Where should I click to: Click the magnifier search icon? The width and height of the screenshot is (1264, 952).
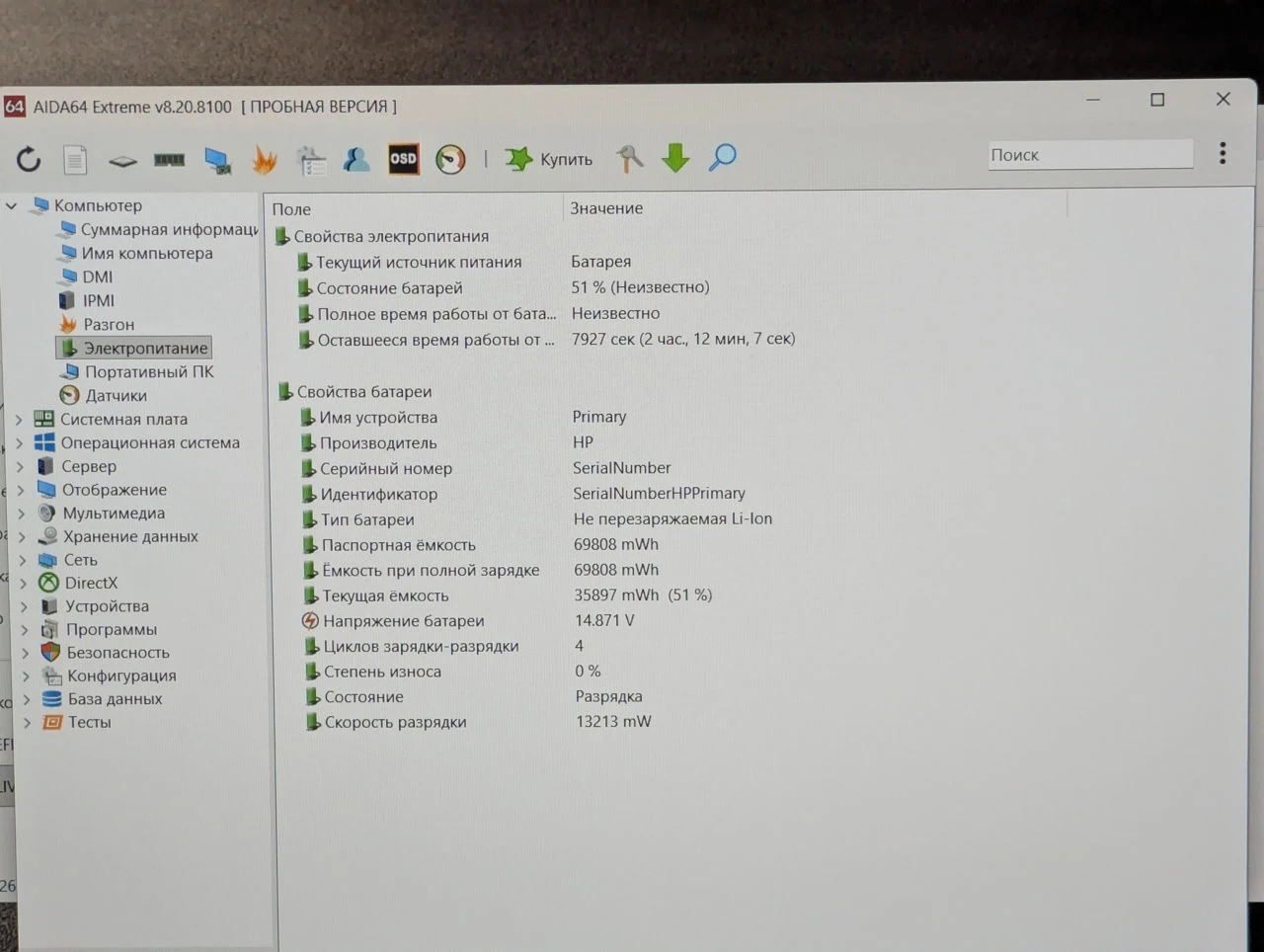tap(723, 157)
